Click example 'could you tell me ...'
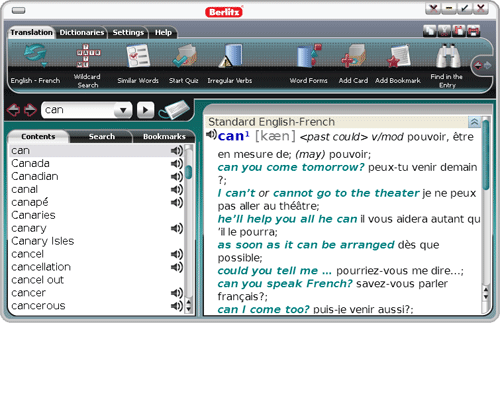This screenshot has height=405, width=500. [x=275, y=271]
